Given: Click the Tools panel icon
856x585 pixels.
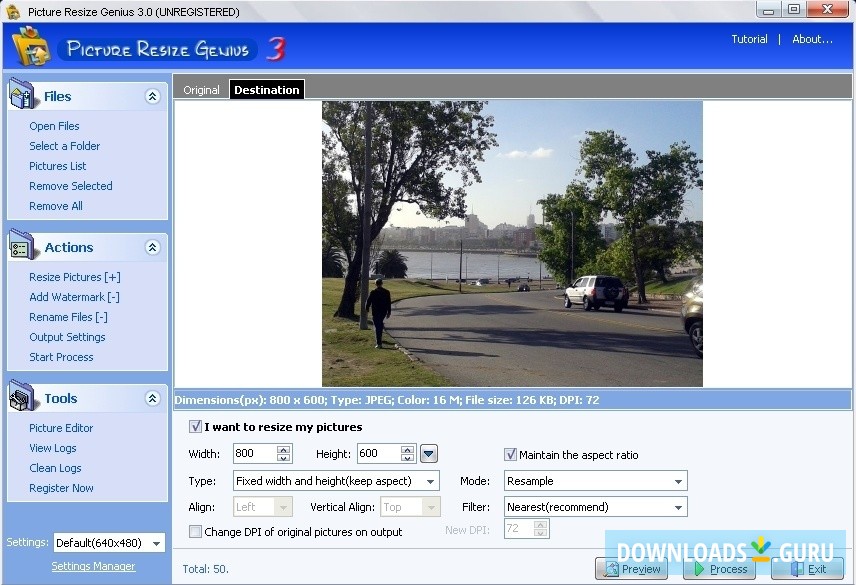Looking at the screenshot, I should pos(22,398).
